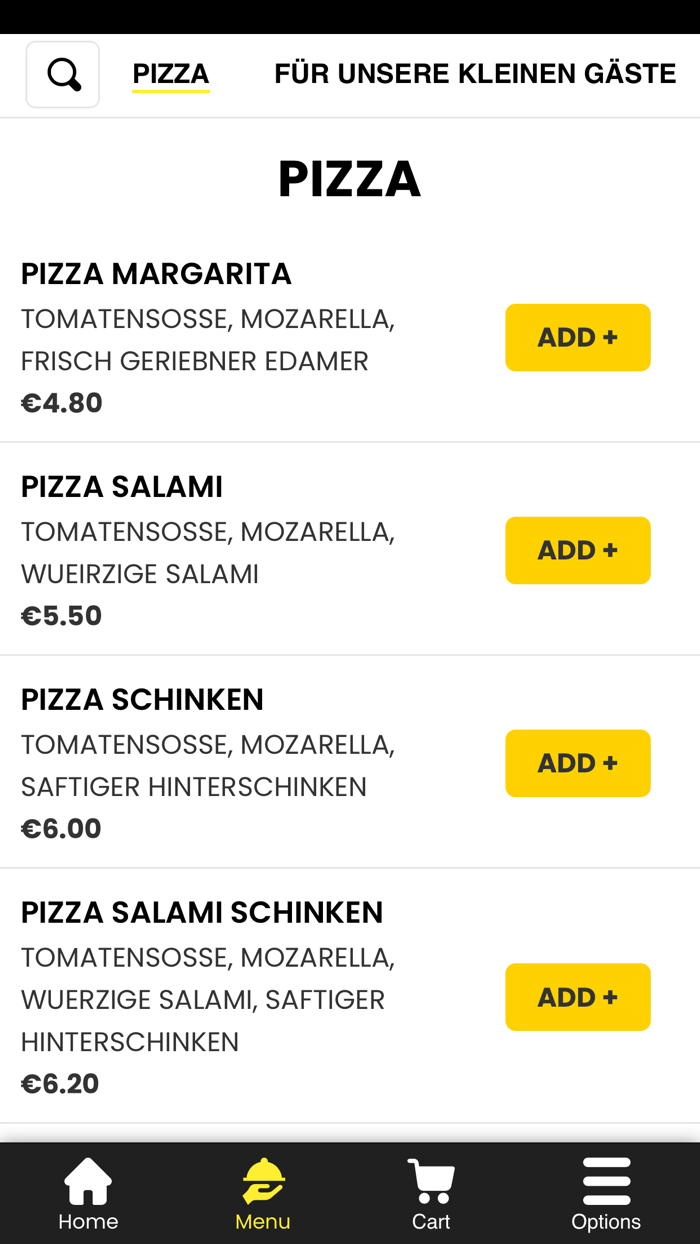Add Pizza Salami to the order
Image resolution: width=700 pixels, height=1244 pixels.
point(578,550)
